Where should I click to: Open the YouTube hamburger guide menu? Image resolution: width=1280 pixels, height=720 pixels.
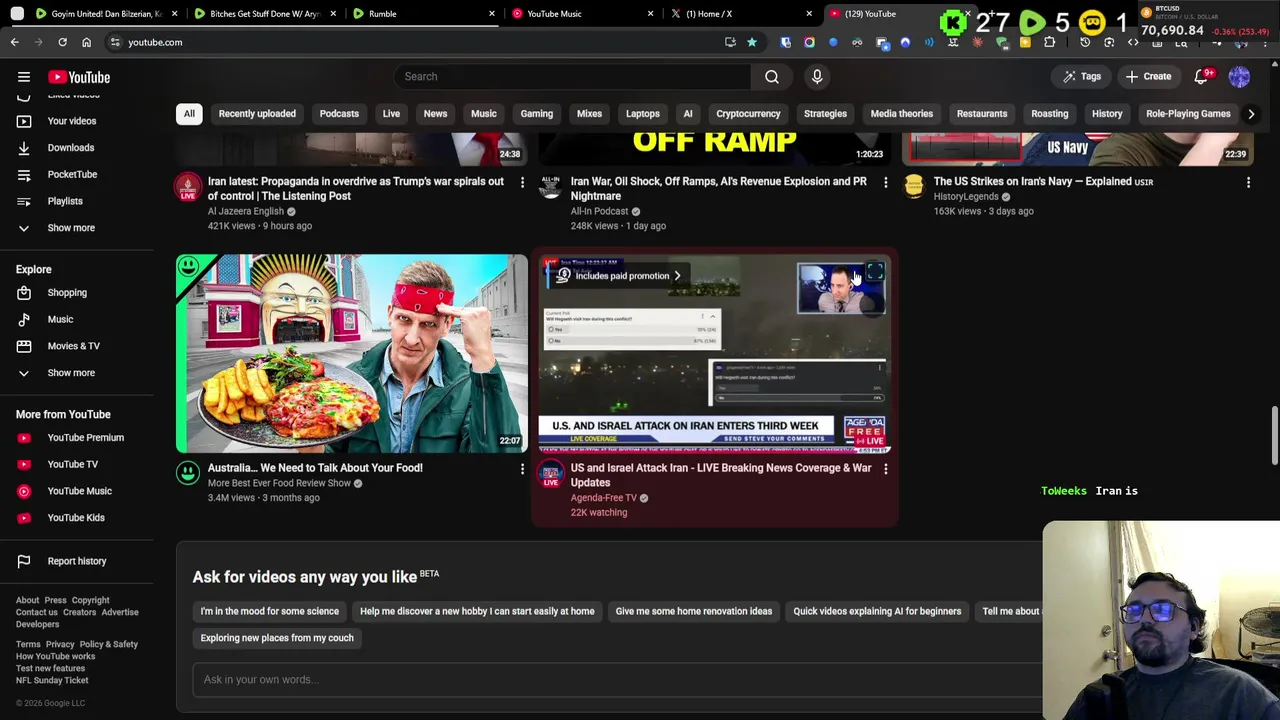[24, 77]
